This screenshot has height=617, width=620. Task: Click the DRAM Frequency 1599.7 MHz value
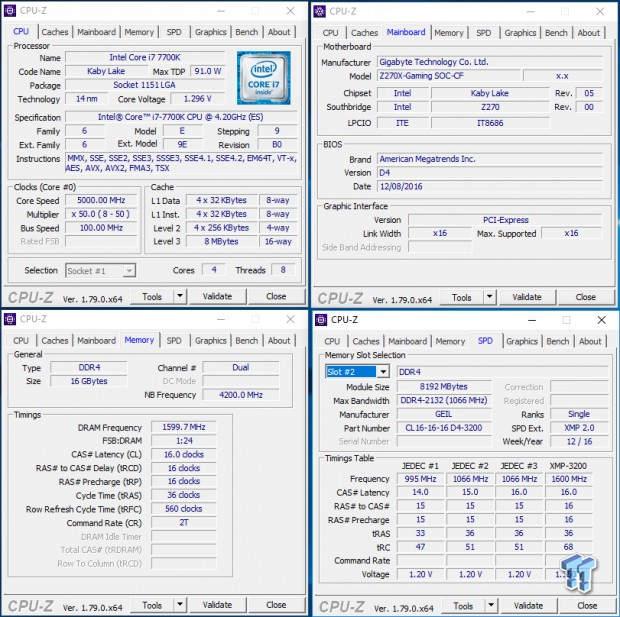point(184,427)
